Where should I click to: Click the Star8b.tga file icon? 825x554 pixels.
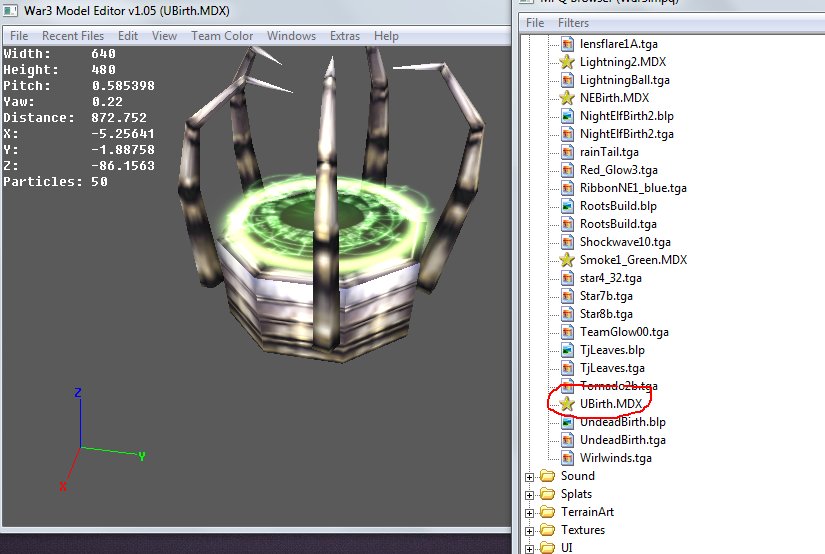[567, 314]
